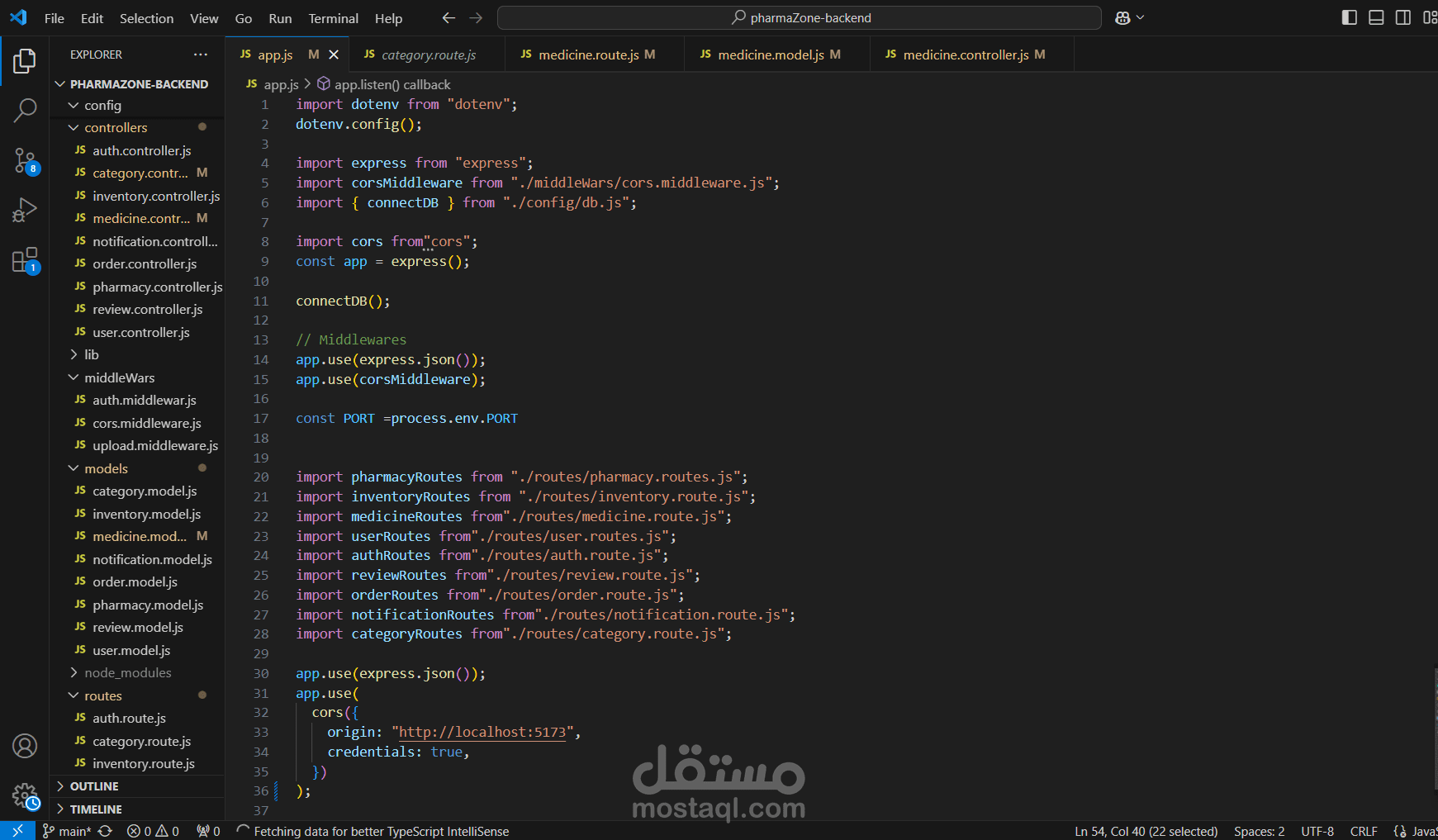Follow the http://localhost:5173 link in code
Screen dimensions: 1438x840
pyautogui.click(x=482, y=733)
